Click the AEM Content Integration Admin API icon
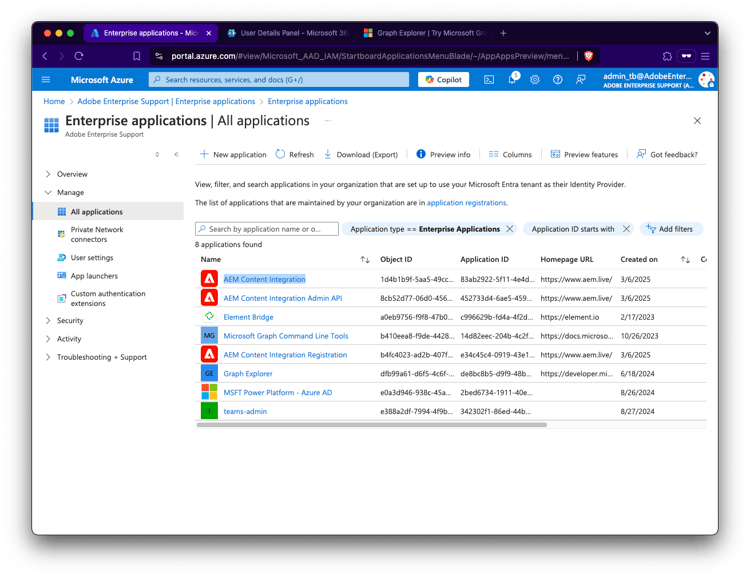 [x=209, y=298]
